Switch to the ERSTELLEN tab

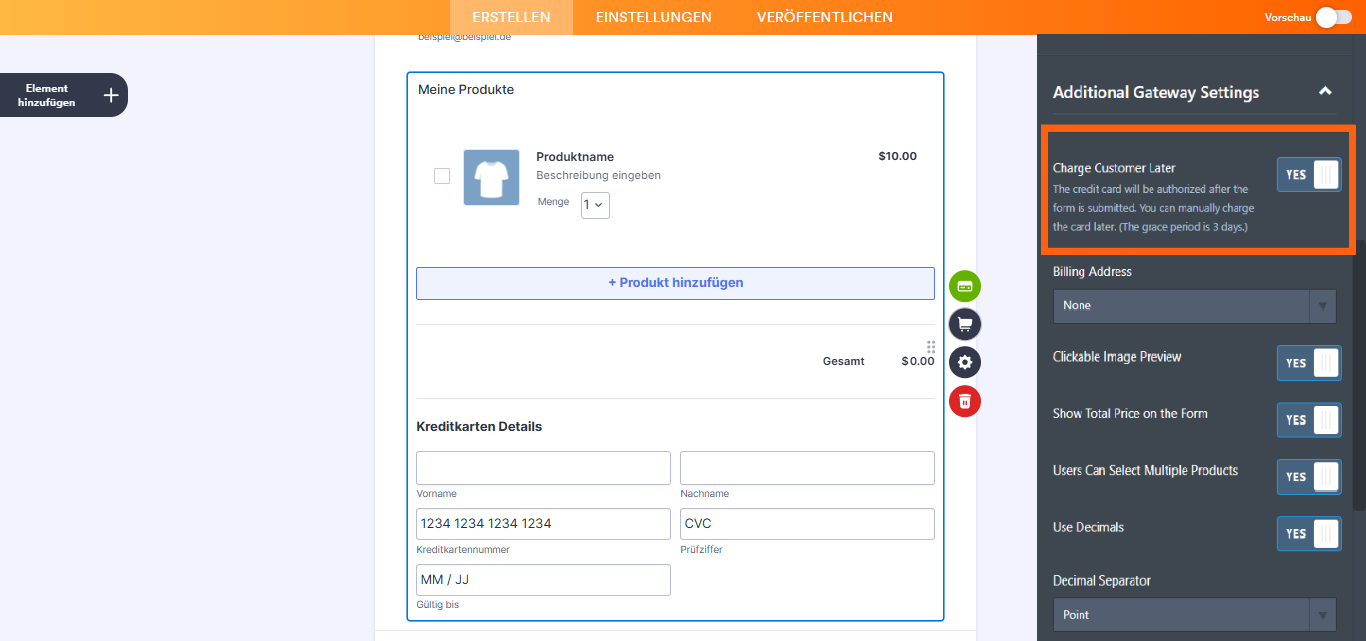pos(511,17)
